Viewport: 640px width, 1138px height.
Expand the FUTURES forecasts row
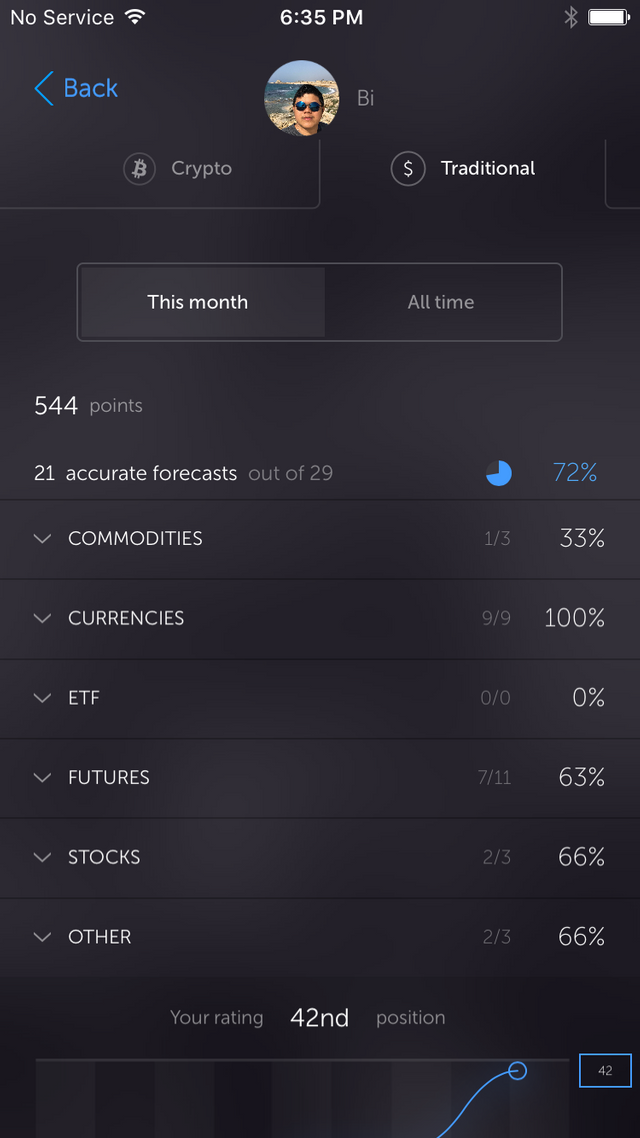[x=320, y=778]
